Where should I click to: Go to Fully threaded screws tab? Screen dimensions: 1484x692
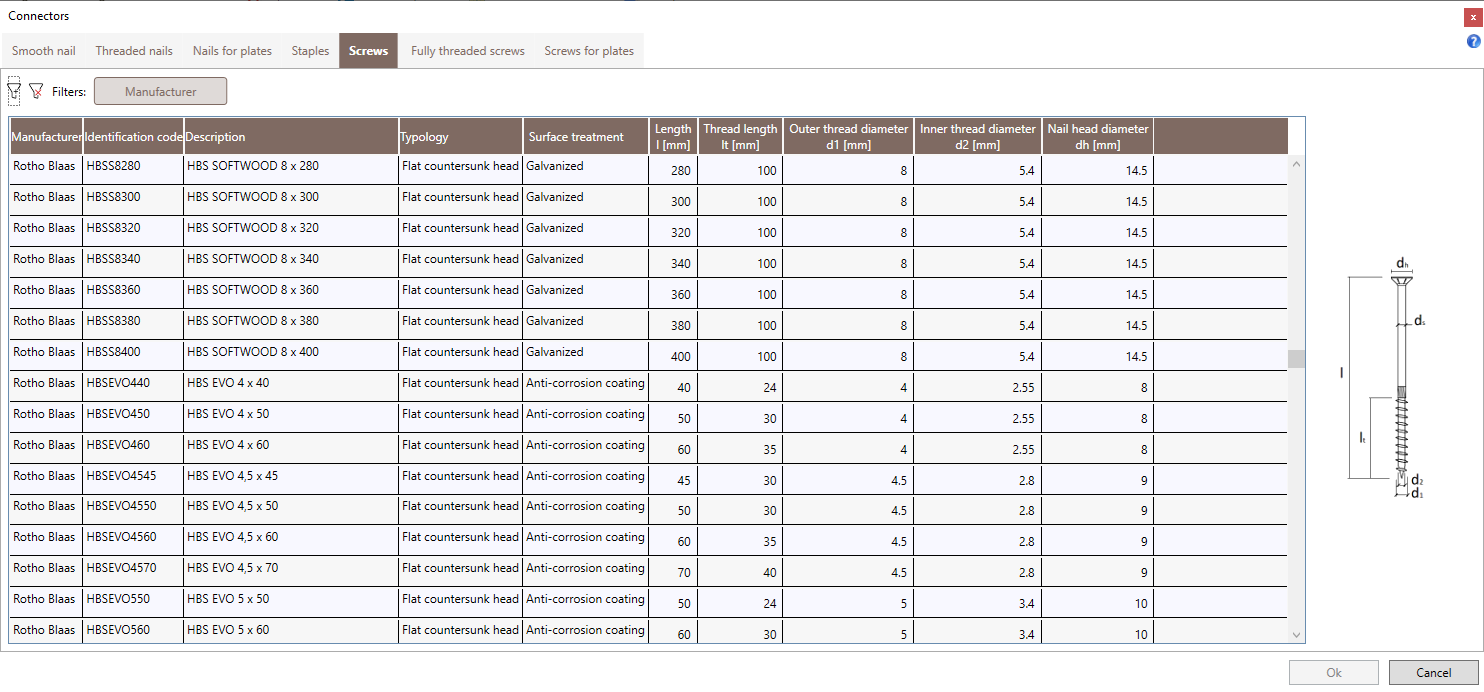(467, 51)
